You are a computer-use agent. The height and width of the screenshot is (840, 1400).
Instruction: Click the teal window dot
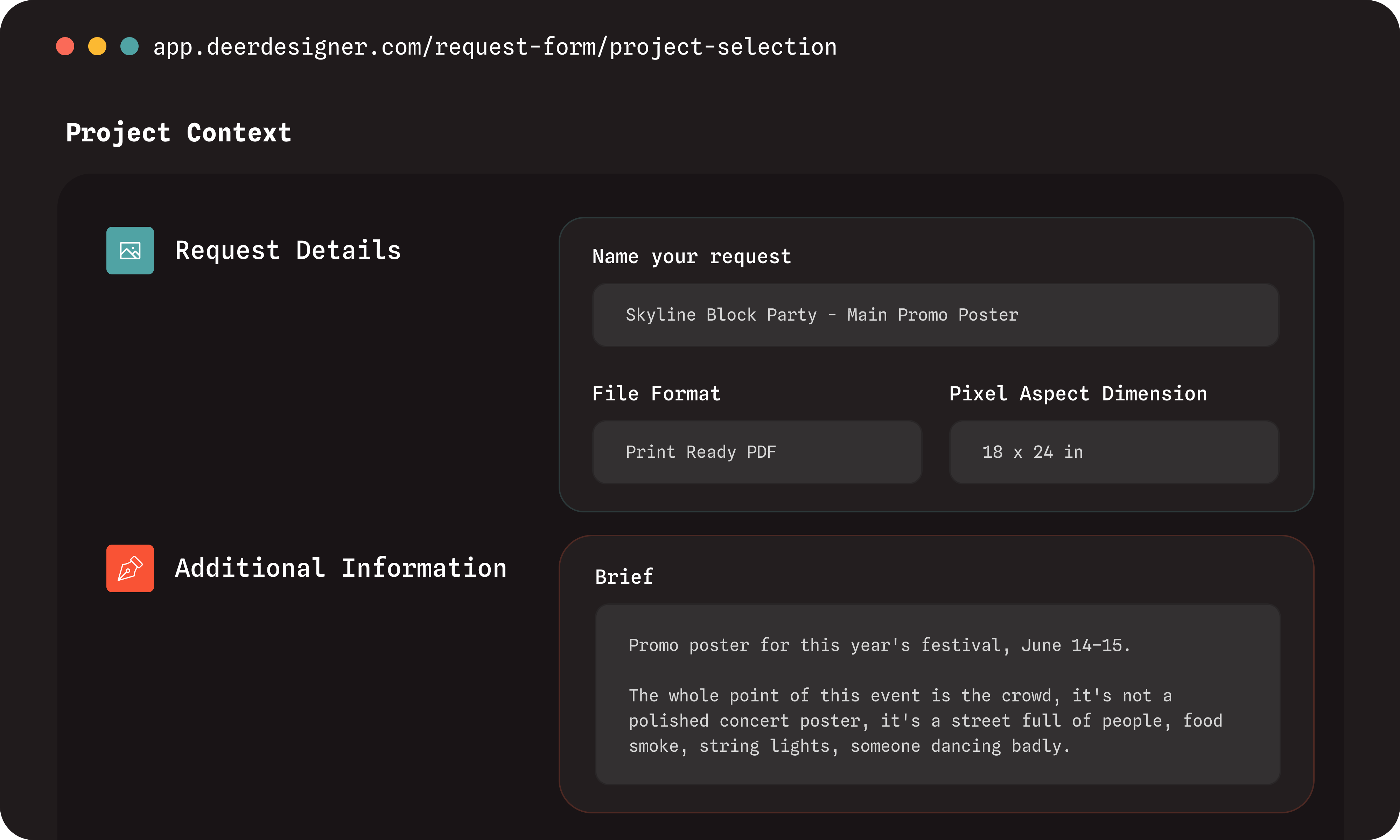129,47
